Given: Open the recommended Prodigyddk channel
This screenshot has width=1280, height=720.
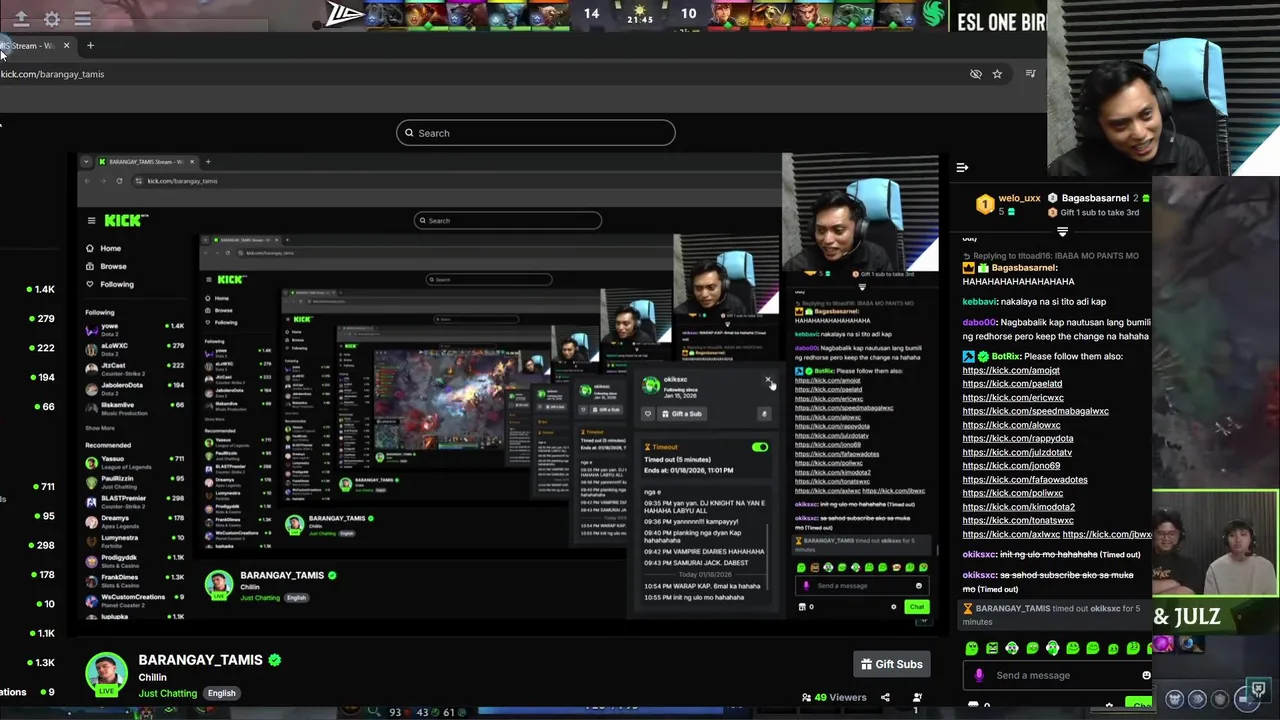Looking at the screenshot, I should (135, 561).
